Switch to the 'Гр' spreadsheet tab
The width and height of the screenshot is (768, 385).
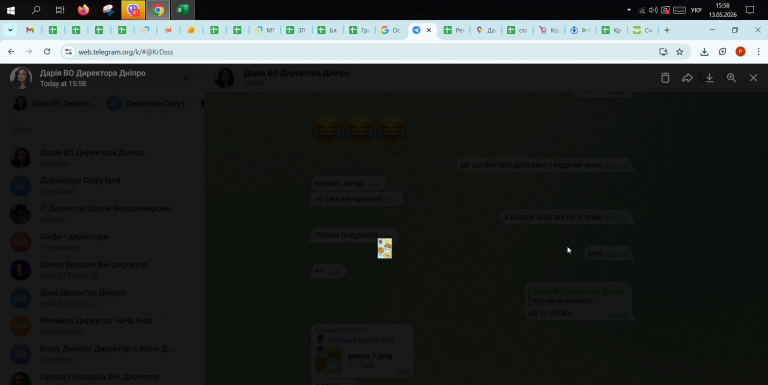(359, 30)
